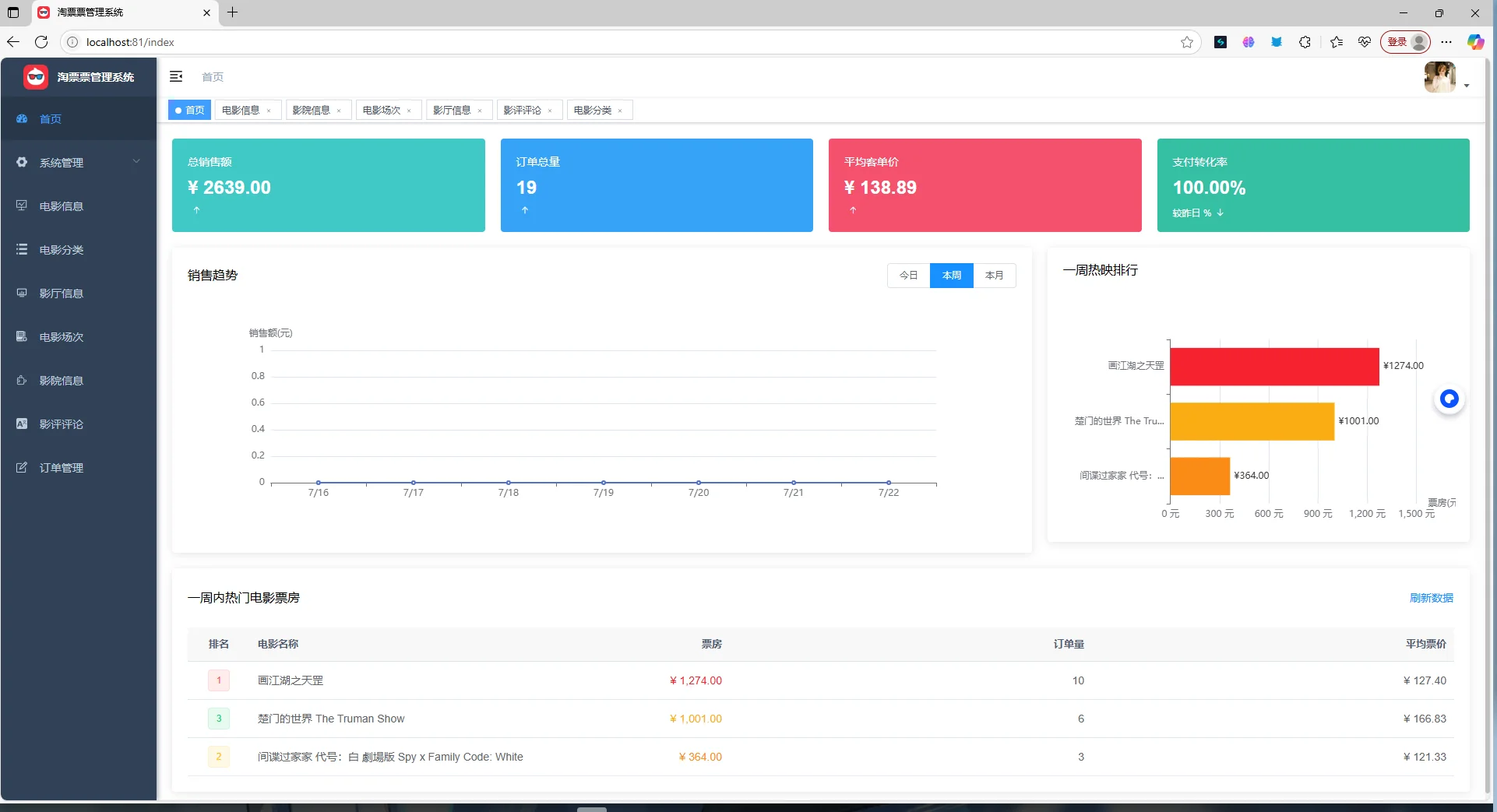1497x812 pixels.
Task: Click the 影院信息 sidebar icon
Action: pos(22,380)
